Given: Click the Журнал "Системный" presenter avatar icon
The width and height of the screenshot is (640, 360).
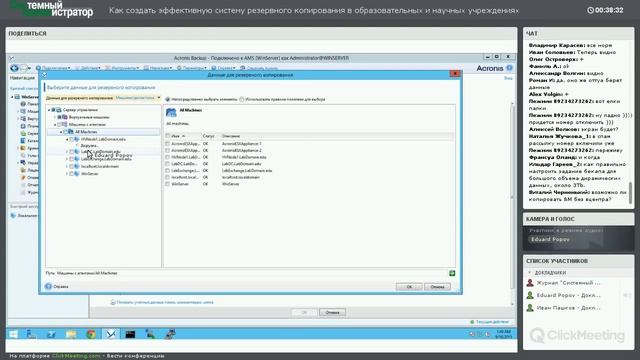Looking at the screenshot, I should coord(530,282).
